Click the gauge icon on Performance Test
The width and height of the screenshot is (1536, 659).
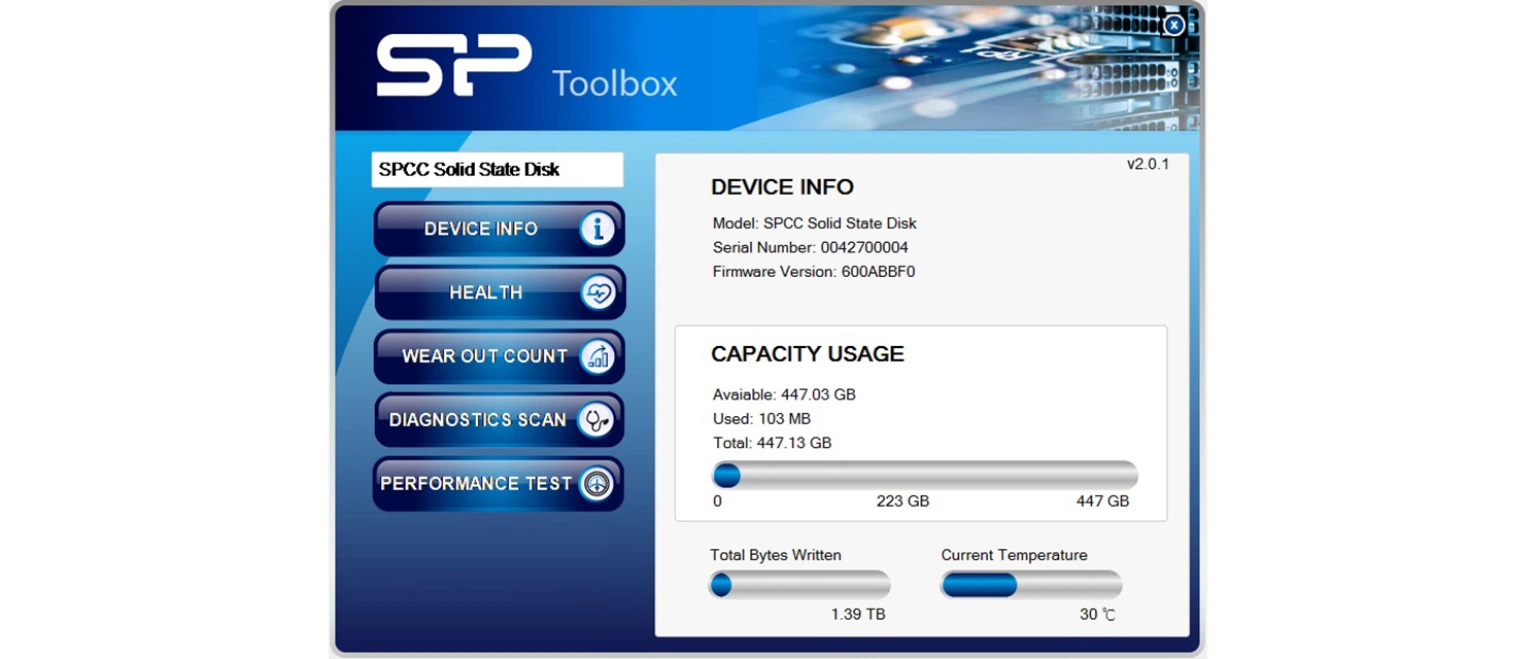(596, 484)
